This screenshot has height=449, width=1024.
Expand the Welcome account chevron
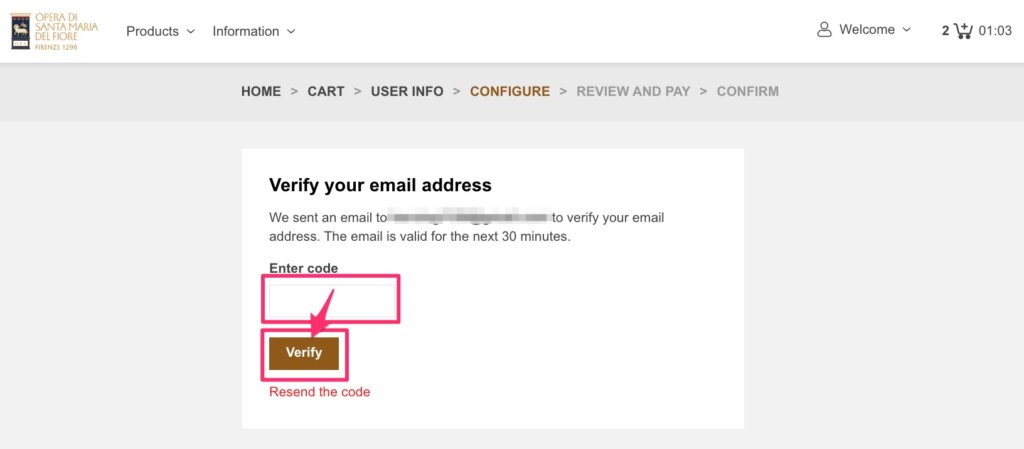pyautogui.click(x=906, y=29)
